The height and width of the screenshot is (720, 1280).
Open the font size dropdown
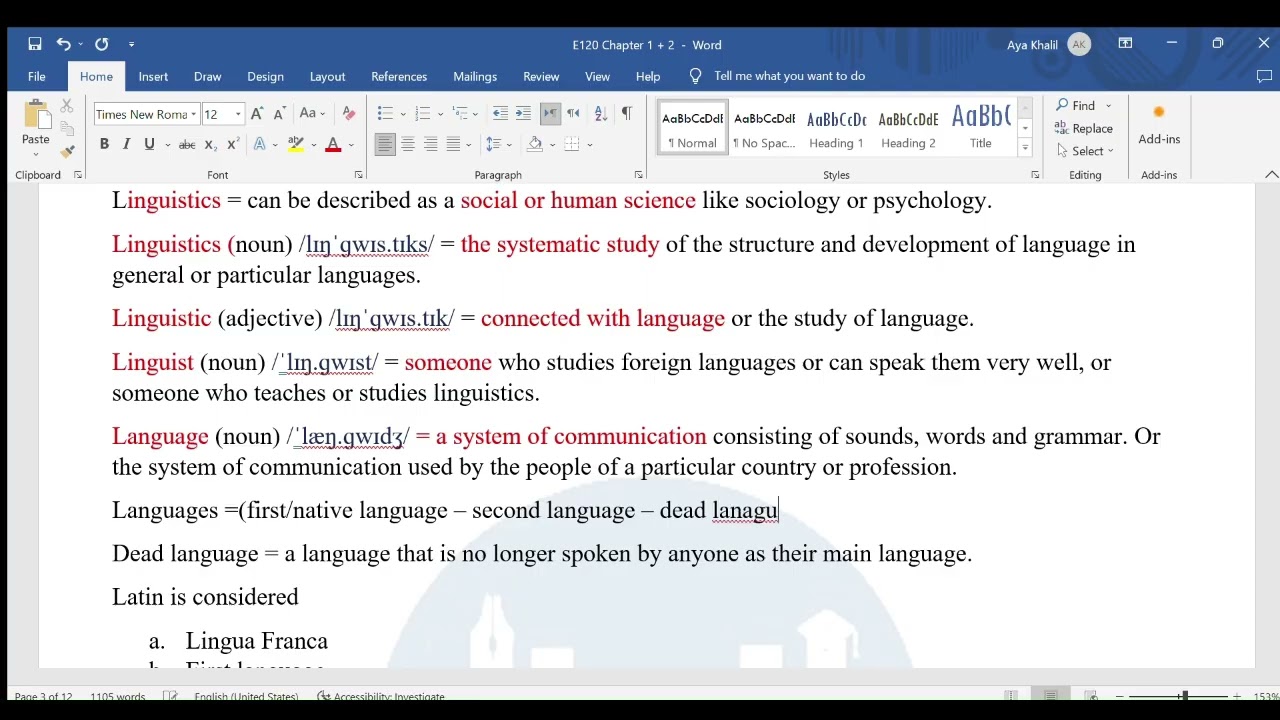click(238, 114)
